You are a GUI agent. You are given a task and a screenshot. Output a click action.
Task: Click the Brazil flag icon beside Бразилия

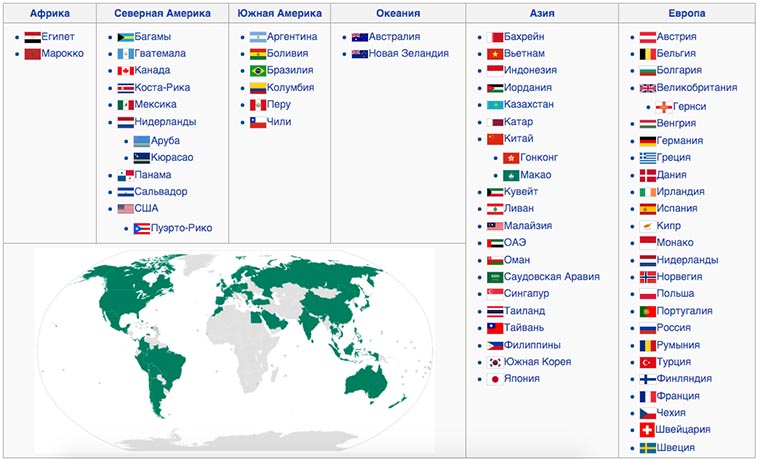258,71
